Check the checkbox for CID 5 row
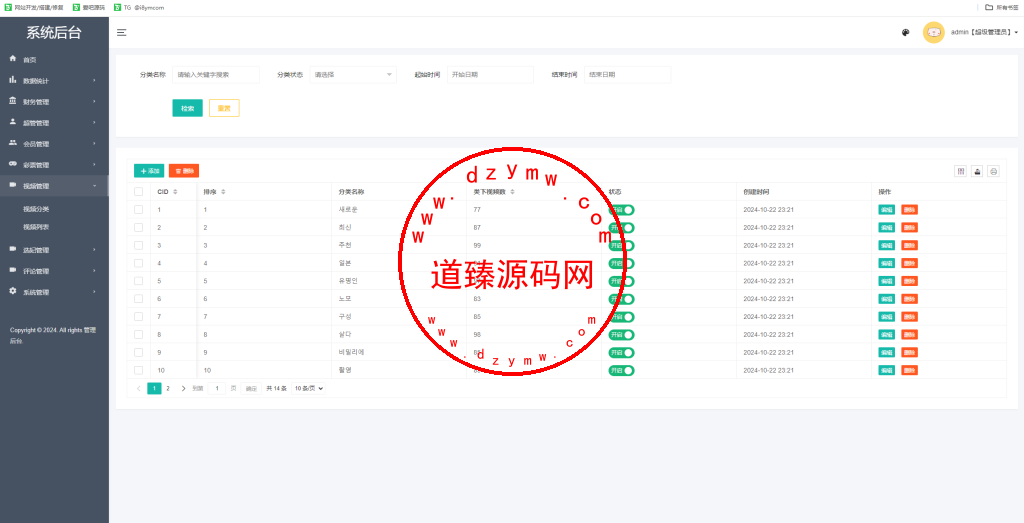1024x523 pixels. coord(138,281)
